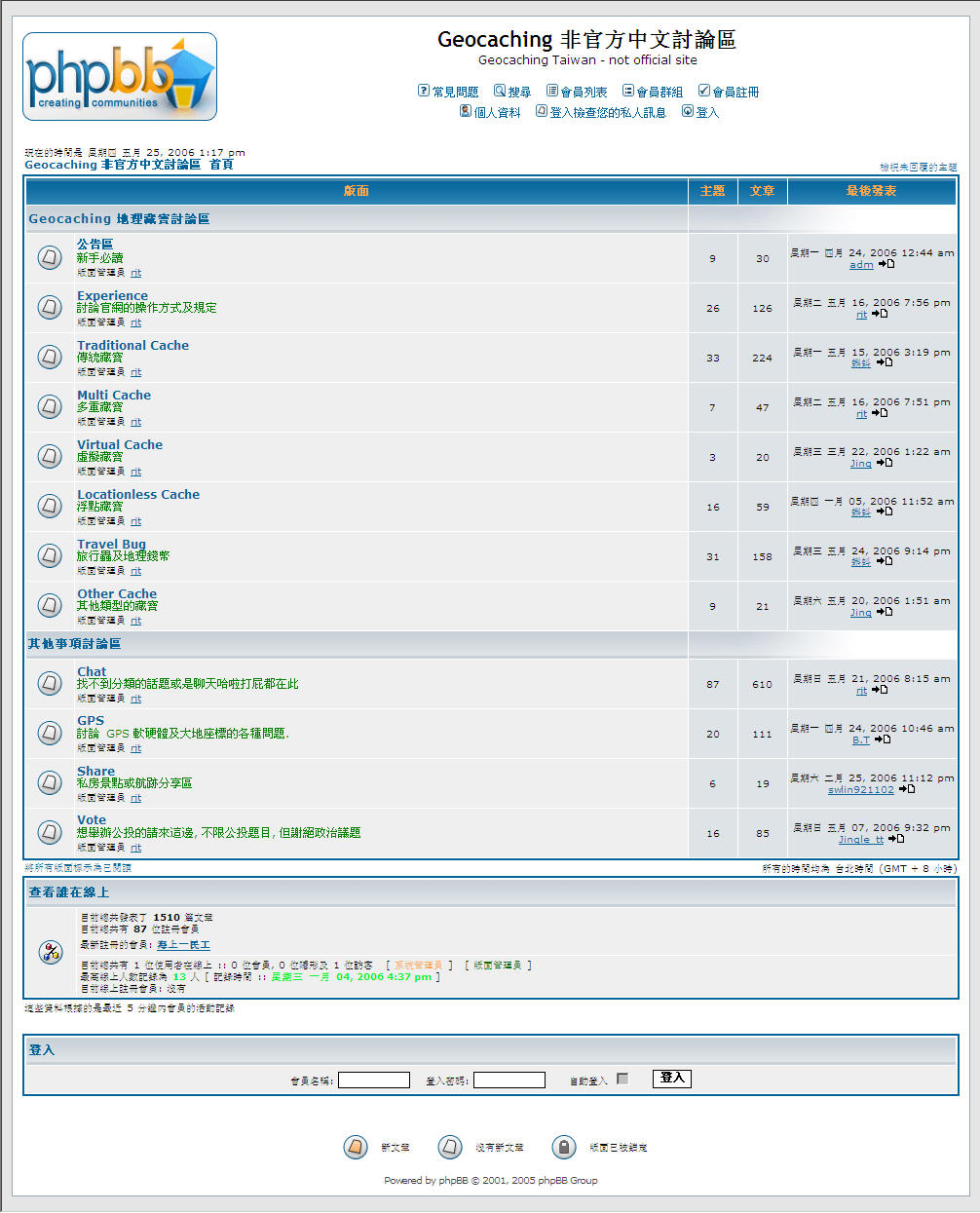Focus the 登入密碼 password input field
This screenshot has height=1213, width=980.
[x=509, y=1080]
